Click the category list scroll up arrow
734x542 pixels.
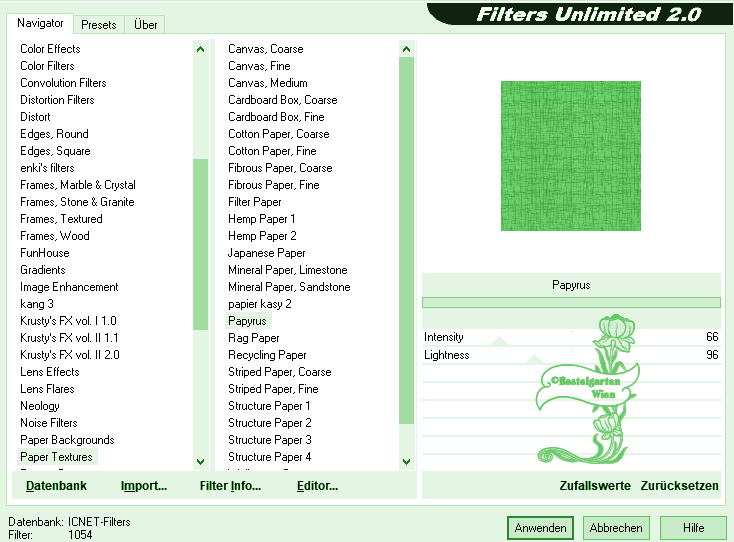tap(200, 49)
